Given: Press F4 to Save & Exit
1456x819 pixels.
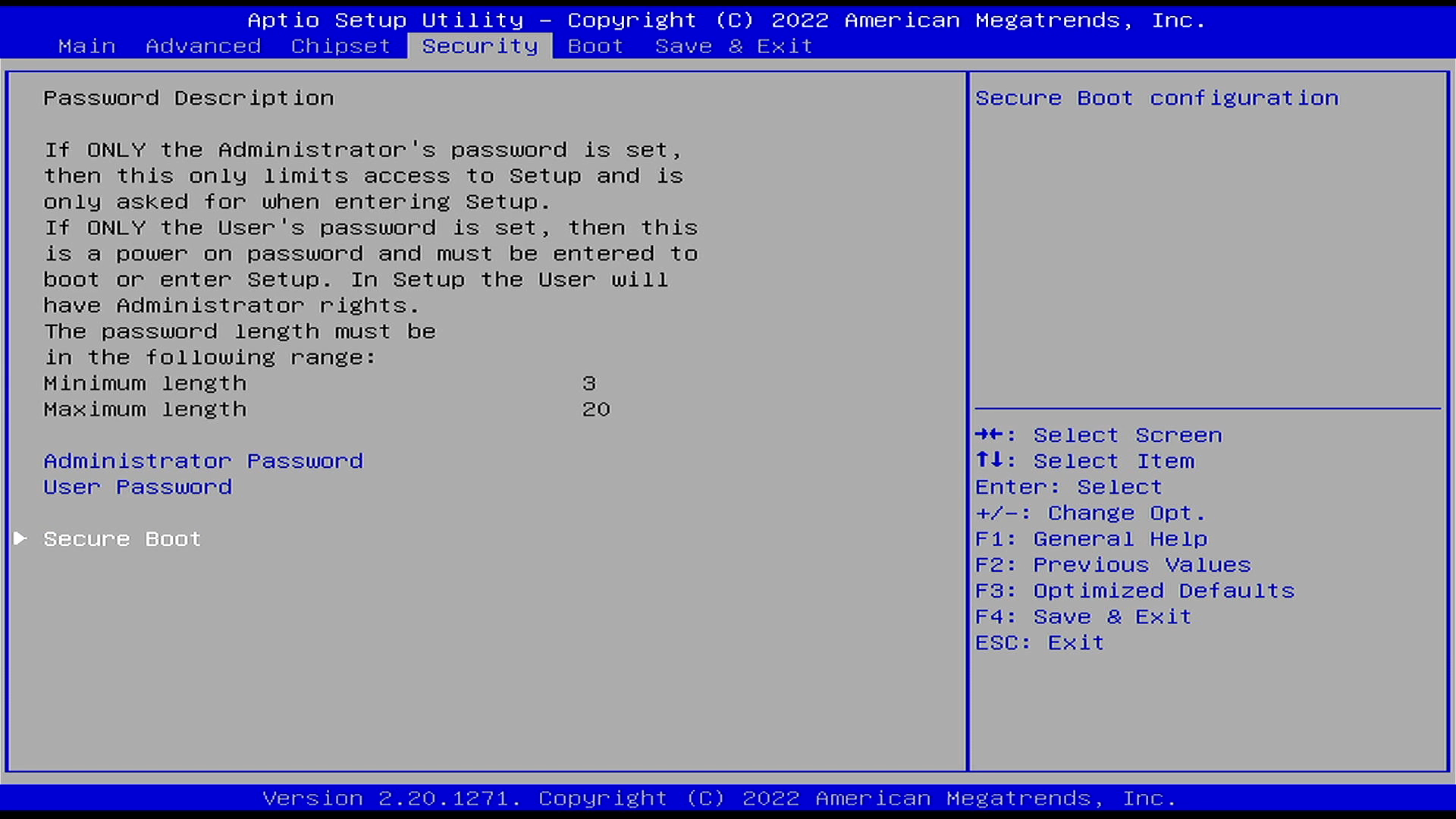Looking at the screenshot, I should point(1083,616).
